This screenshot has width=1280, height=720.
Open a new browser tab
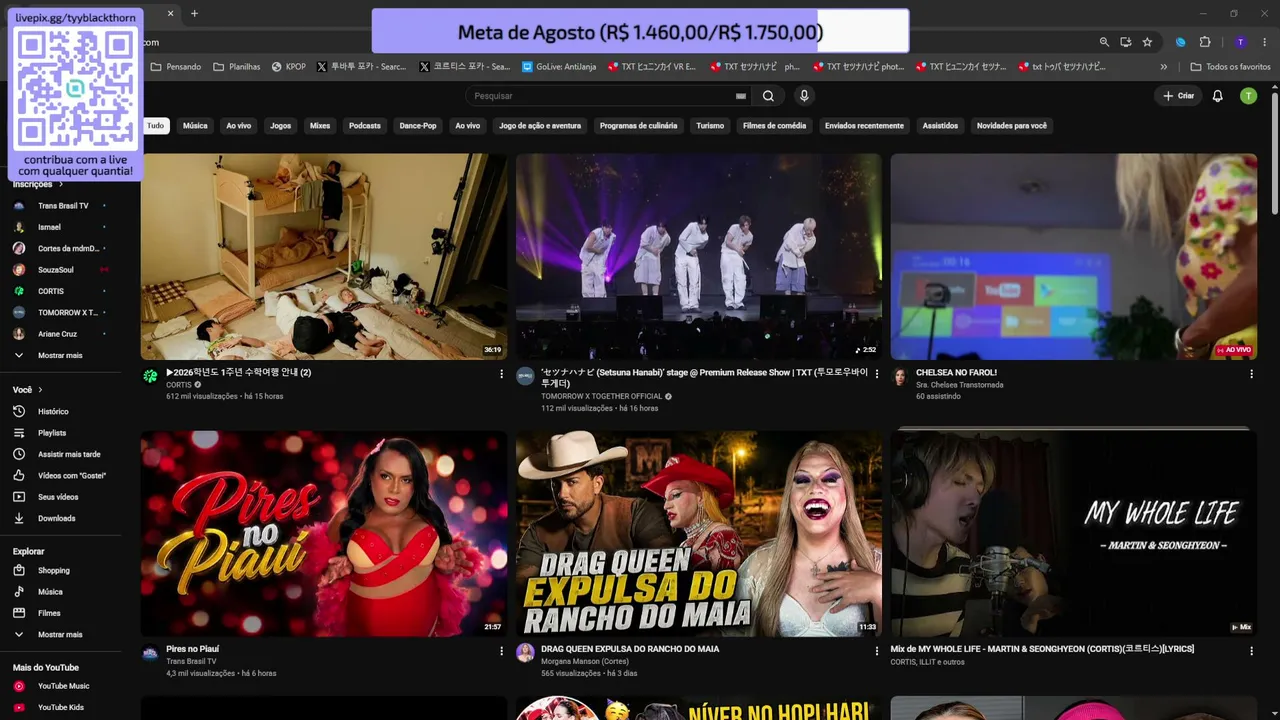pos(194,13)
